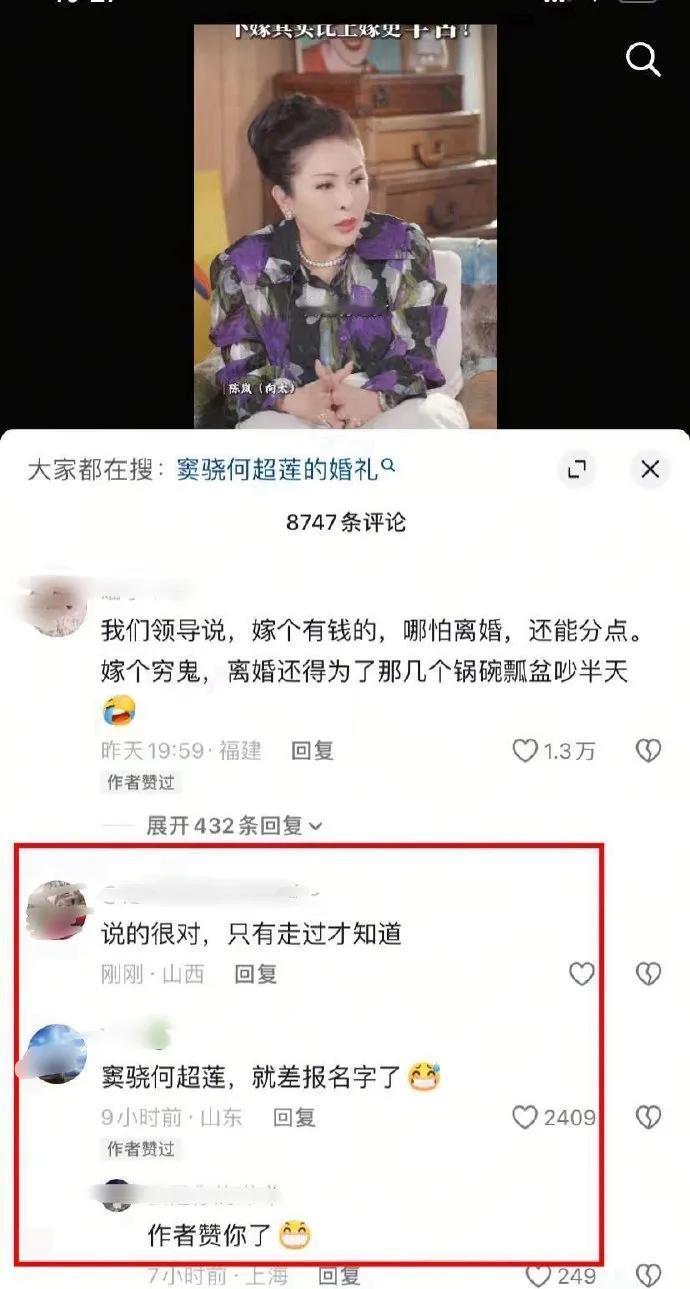The width and height of the screenshot is (690, 1289).
Task: Tap the video of the woman in purple
Action: point(344,227)
